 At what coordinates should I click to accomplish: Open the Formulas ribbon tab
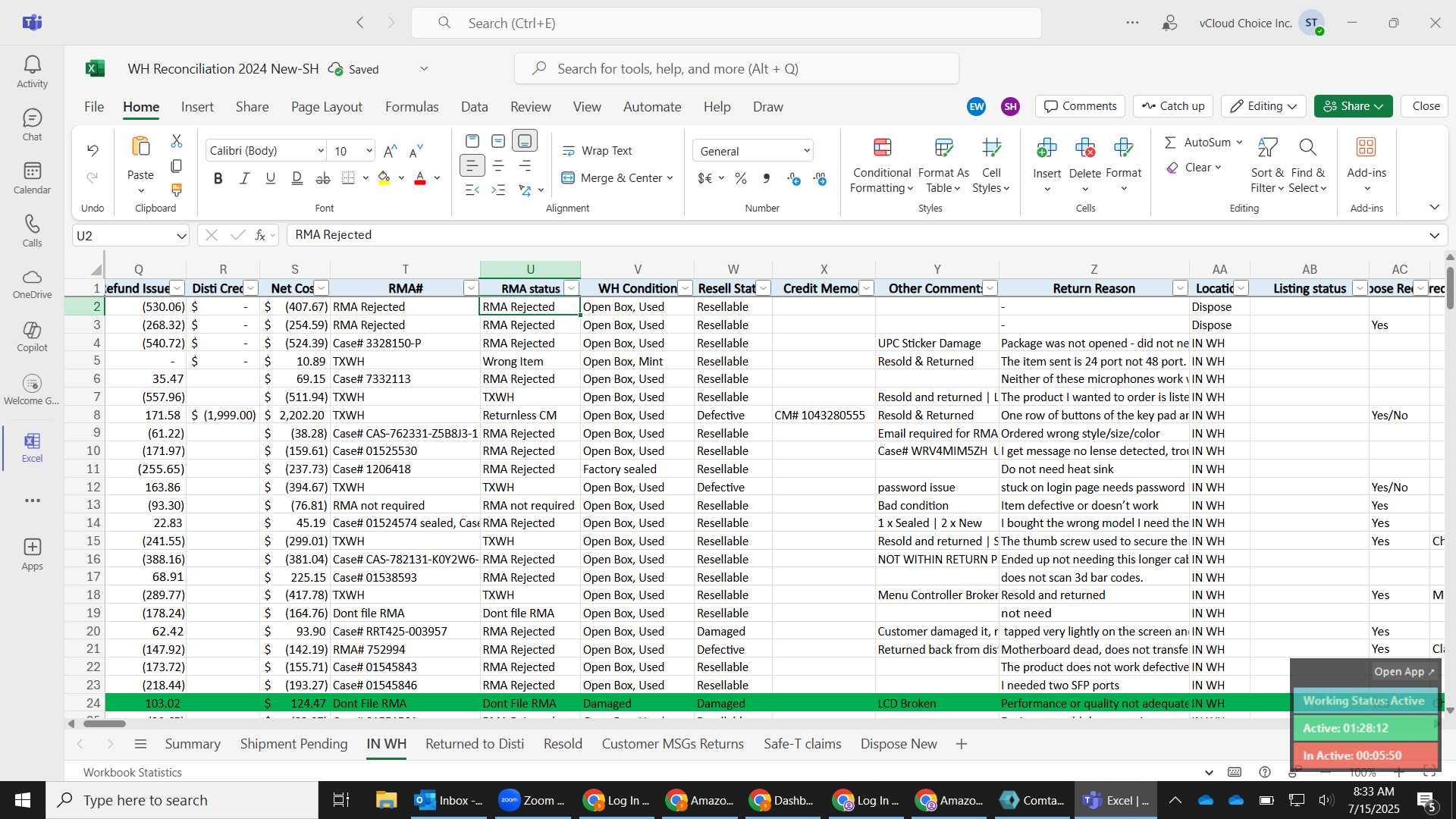pyautogui.click(x=412, y=107)
